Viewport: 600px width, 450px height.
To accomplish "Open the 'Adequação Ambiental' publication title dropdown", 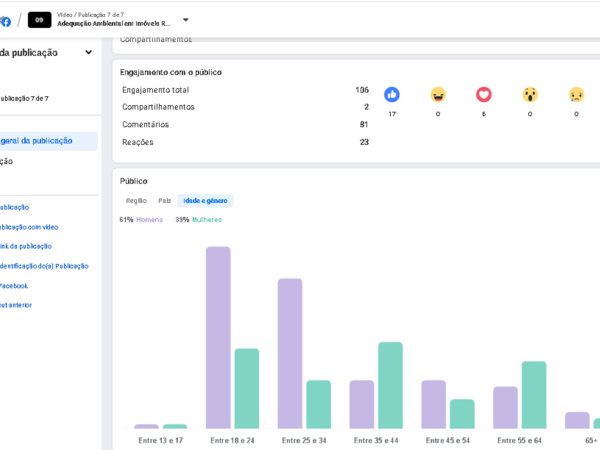I will click(x=114, y=23).
